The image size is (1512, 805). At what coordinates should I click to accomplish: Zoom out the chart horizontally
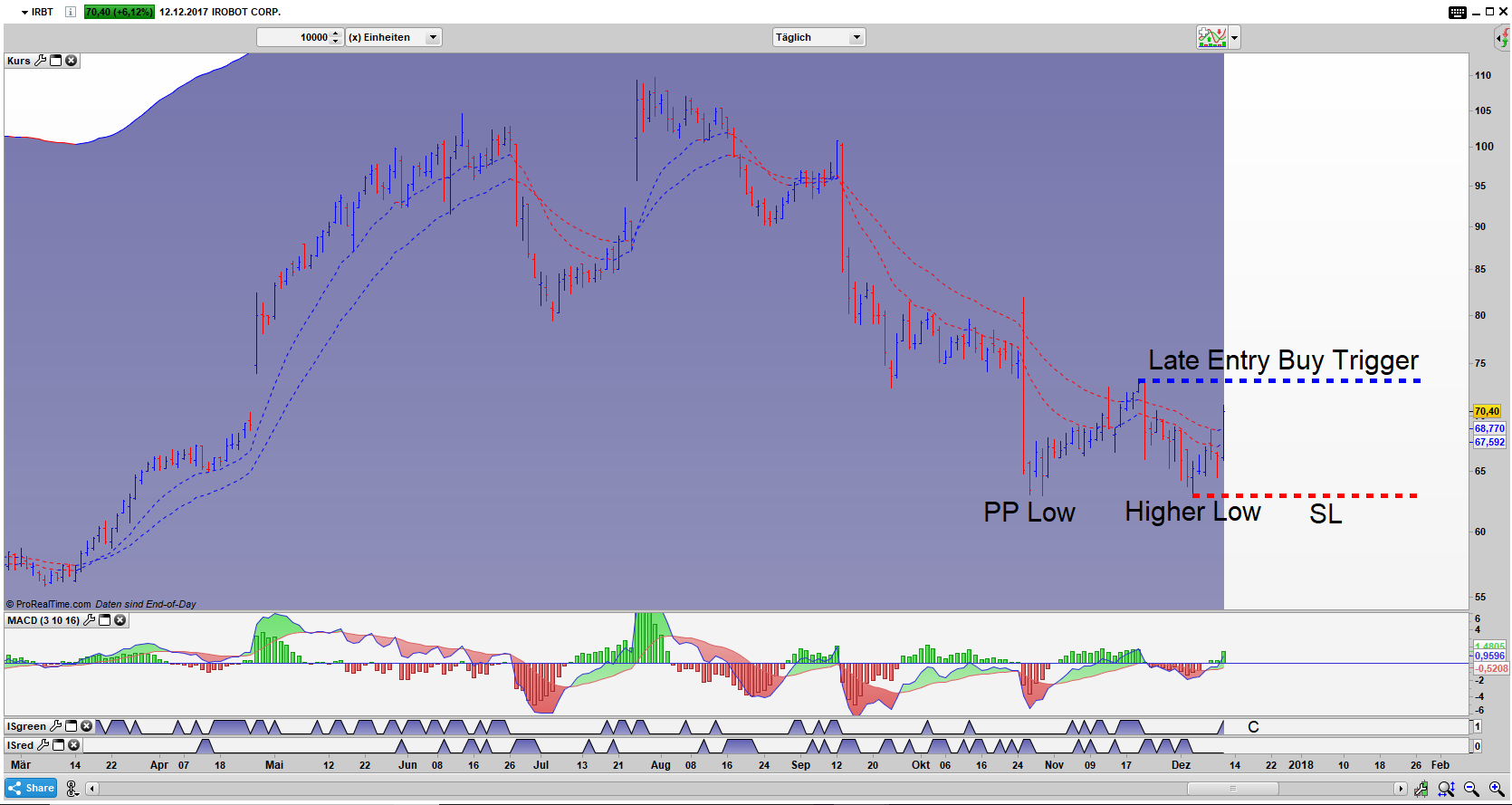(1471, 789)
